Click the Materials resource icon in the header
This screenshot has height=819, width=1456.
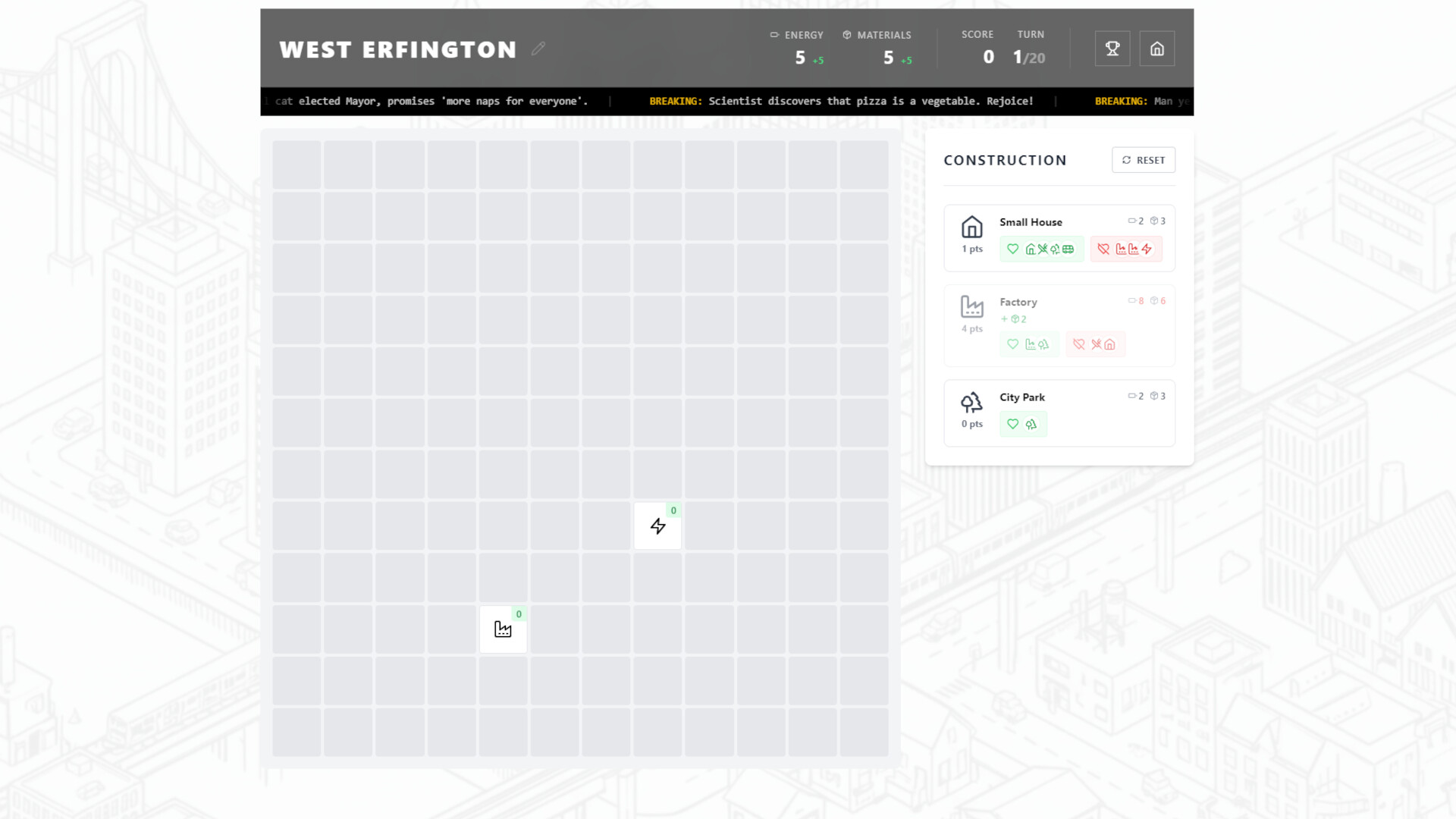tap(846, 35)
